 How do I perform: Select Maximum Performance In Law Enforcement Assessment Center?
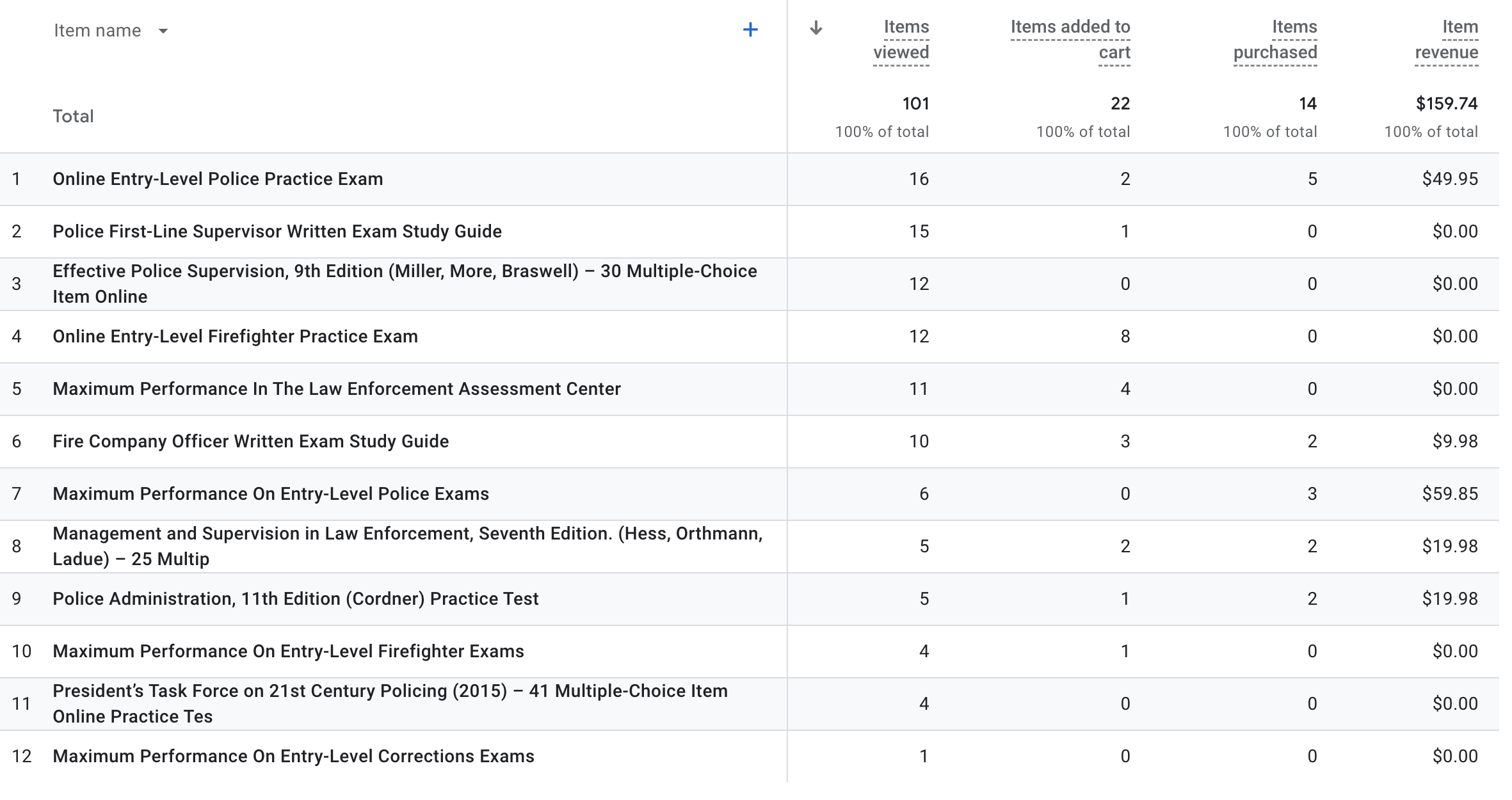[x=337, y=389]
